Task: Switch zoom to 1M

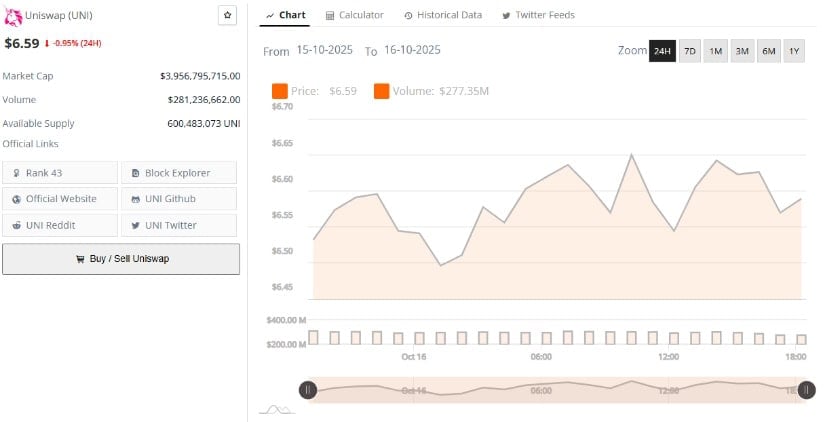Action: point(716,51)
